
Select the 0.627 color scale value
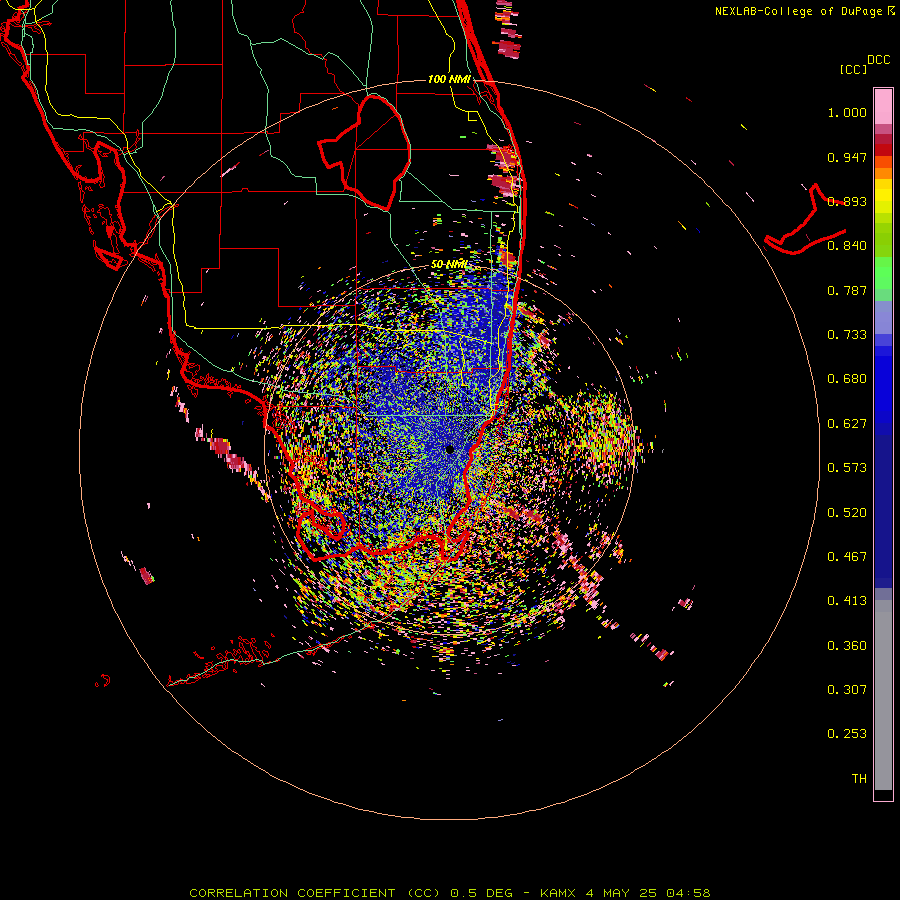point(847,424)
